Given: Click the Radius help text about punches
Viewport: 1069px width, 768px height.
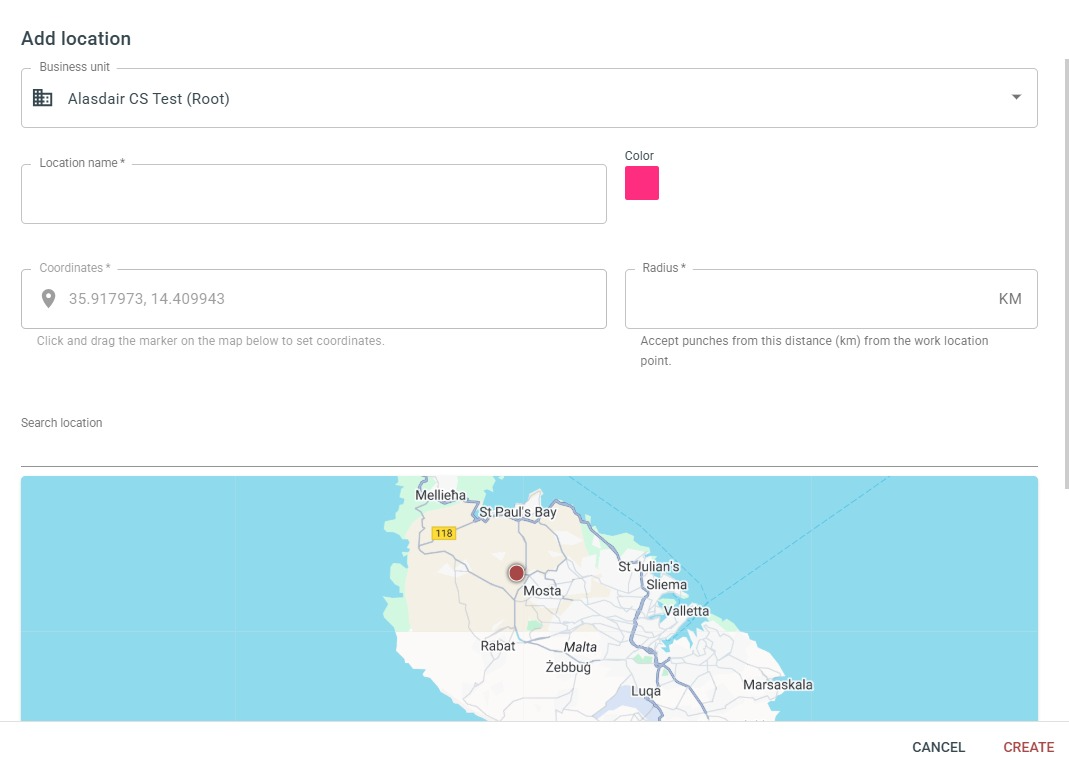Looking at the screenshot, I should coord(814,351).
